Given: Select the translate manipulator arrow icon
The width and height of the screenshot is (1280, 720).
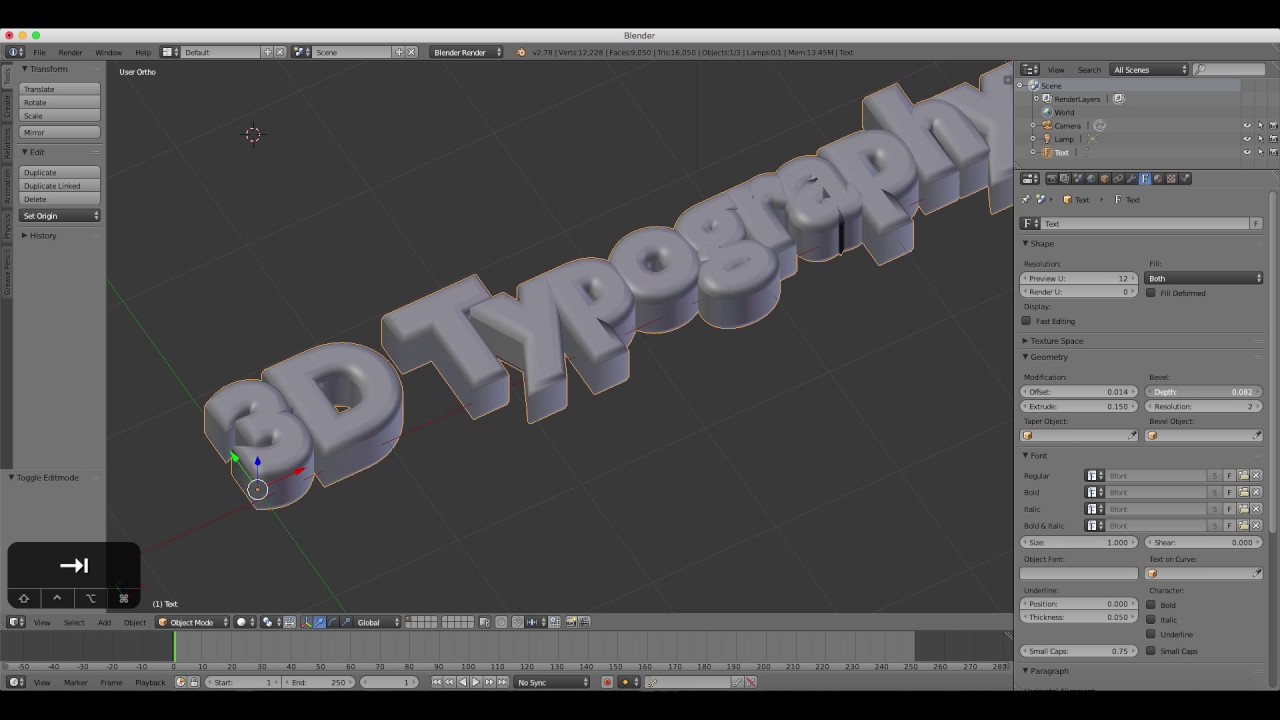Looking at the screenshot, I should [x=320, y=622].
